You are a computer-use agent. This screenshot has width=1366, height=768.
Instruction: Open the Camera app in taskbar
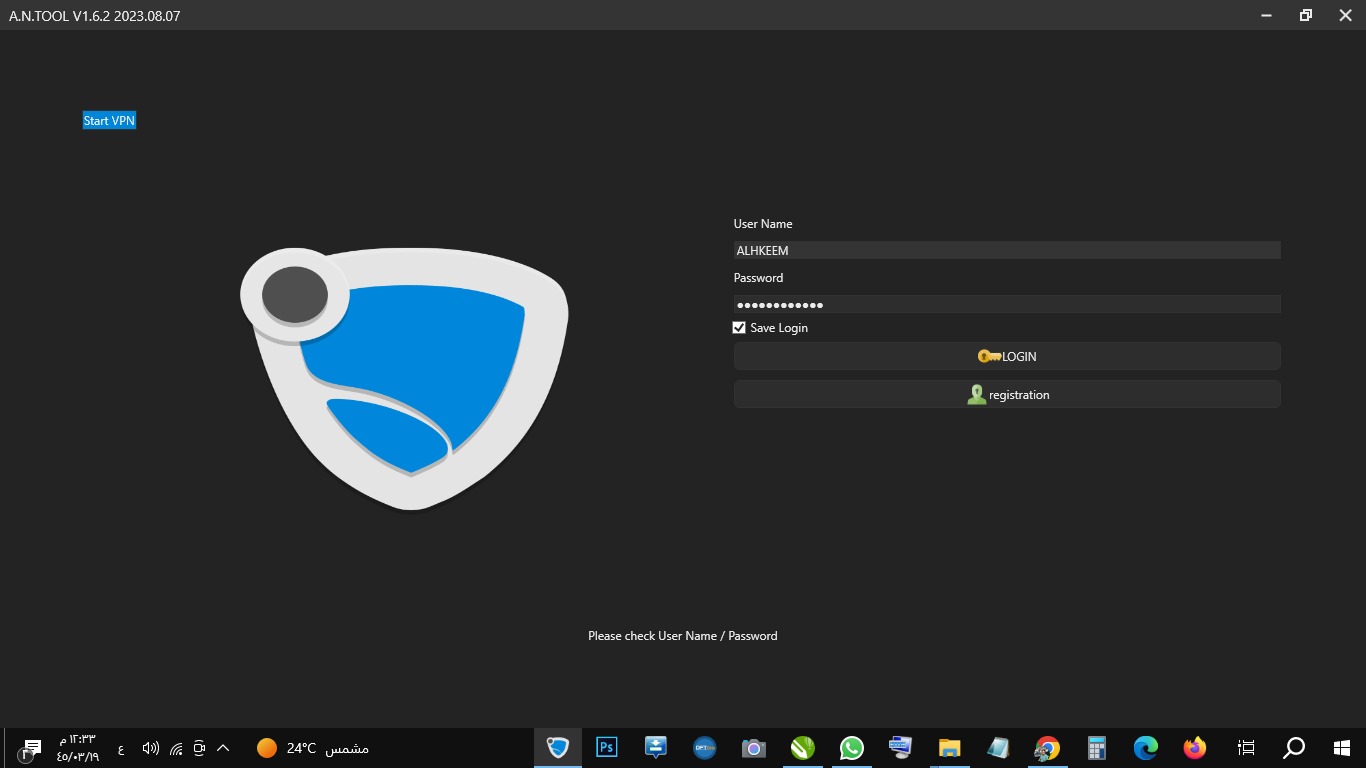pyautogui.click(x=753, y=747)
